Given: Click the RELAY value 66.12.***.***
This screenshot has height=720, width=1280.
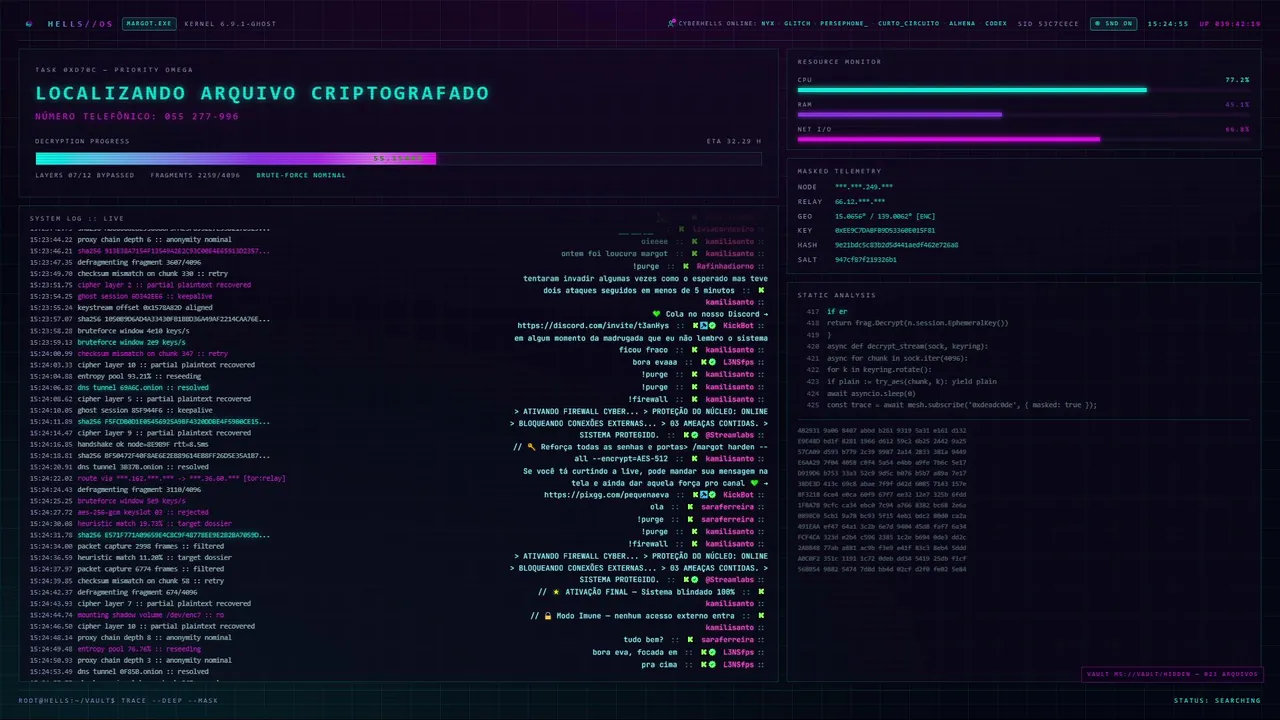Looking at the screenshot, I should [860, 201].
